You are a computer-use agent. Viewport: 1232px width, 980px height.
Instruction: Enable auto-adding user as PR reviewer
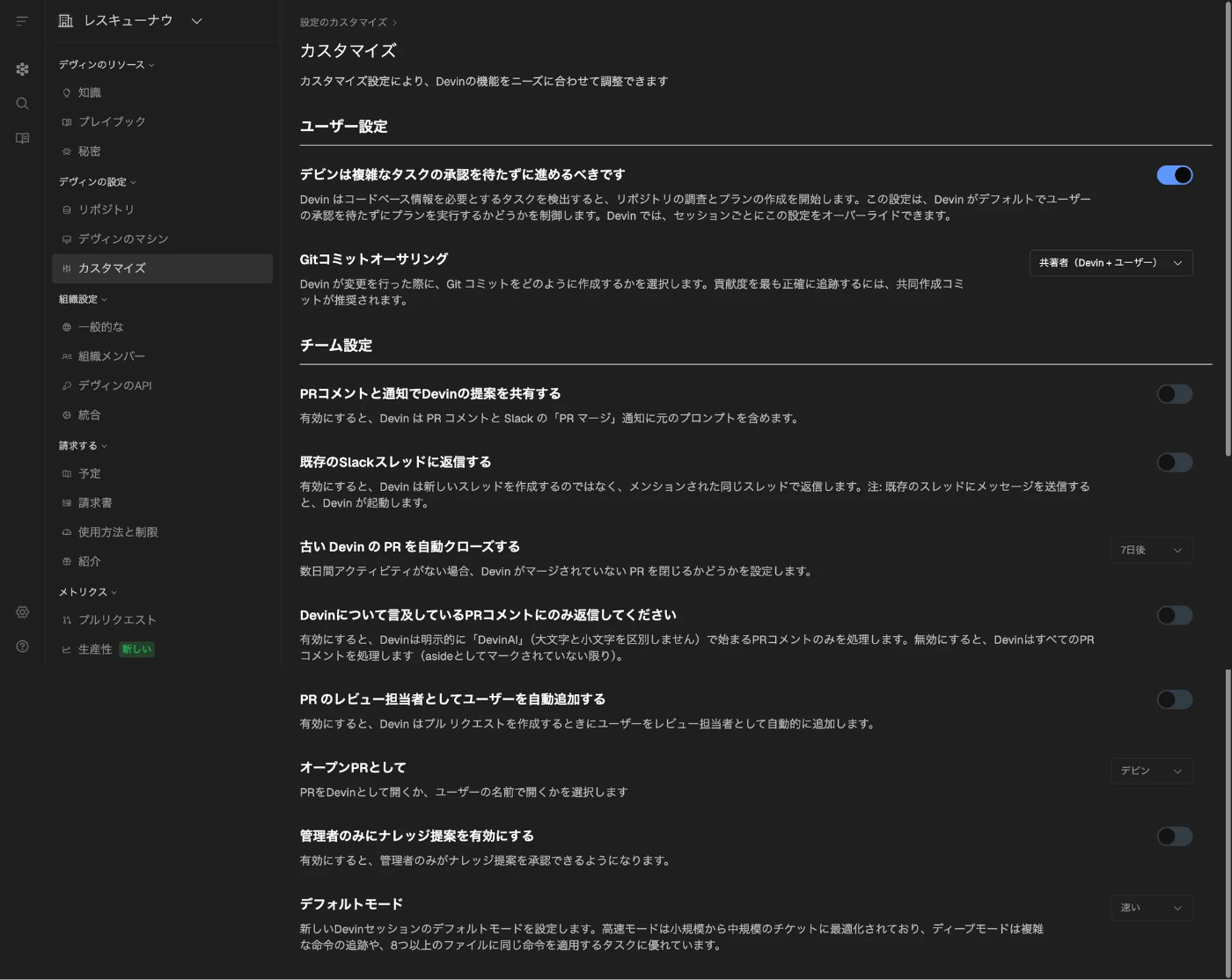pos(1175,700)
